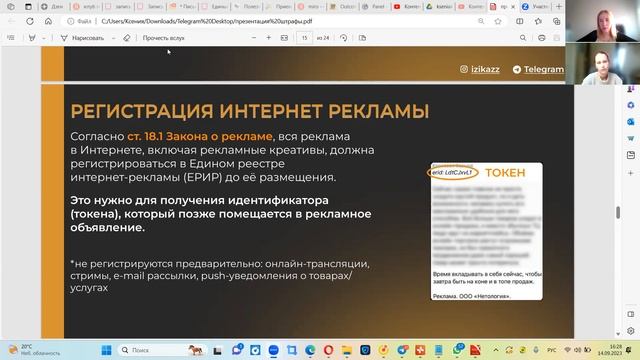Switch to the Участ tab

tap(536, 7)
